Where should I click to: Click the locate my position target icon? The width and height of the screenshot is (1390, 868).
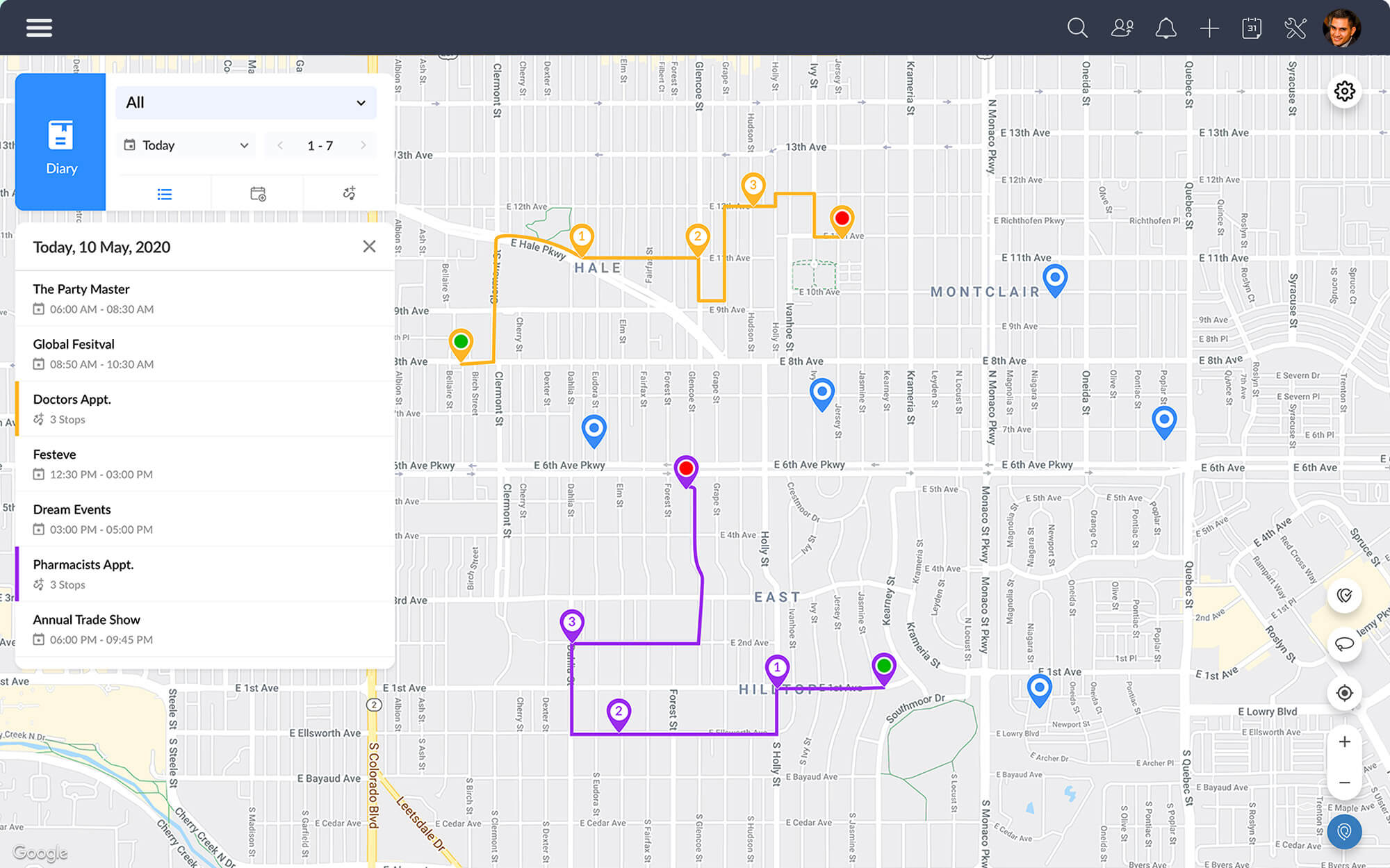[1344, 693]
